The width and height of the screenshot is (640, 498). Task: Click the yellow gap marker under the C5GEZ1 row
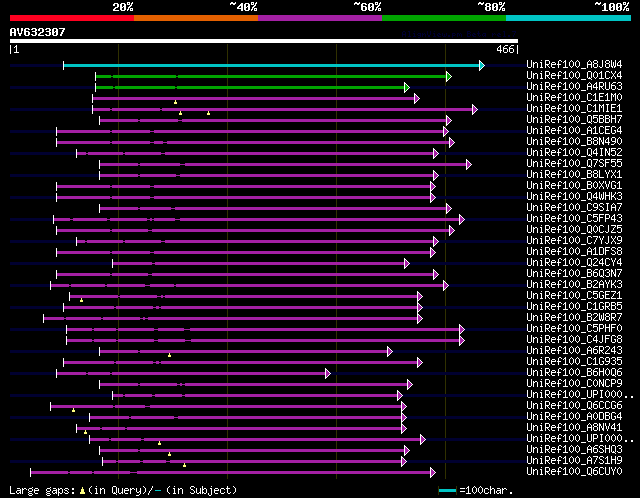pos(82,300)
